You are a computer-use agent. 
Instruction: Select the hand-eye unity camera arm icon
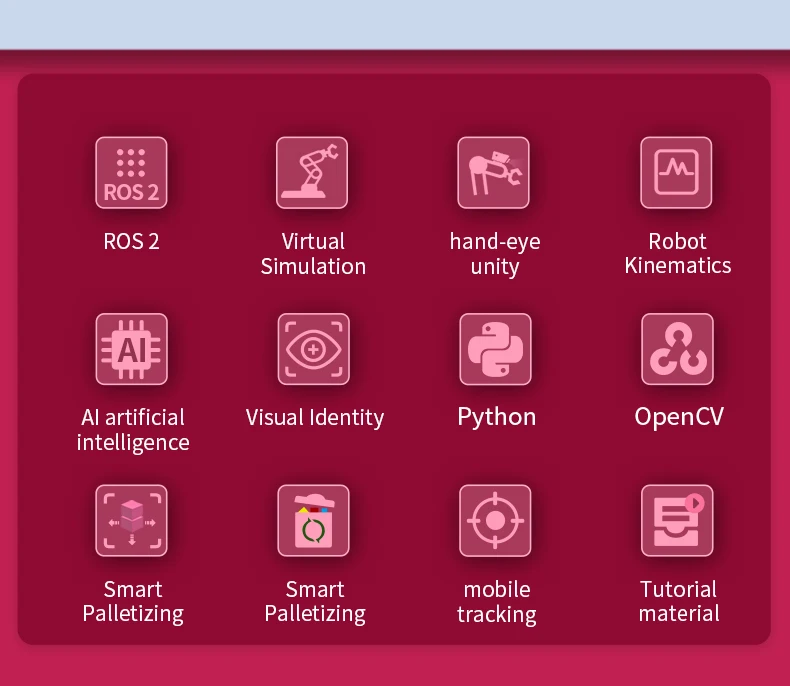coord(494,173)
